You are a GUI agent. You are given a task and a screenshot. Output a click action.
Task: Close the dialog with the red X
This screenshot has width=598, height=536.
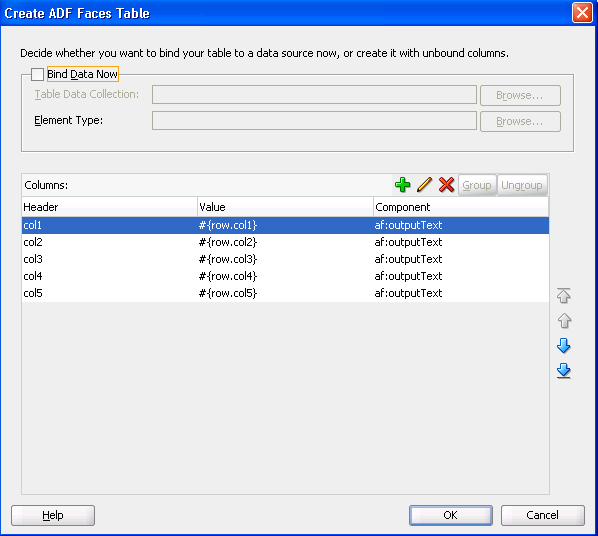pyautogui.click(x=582, y=13)
